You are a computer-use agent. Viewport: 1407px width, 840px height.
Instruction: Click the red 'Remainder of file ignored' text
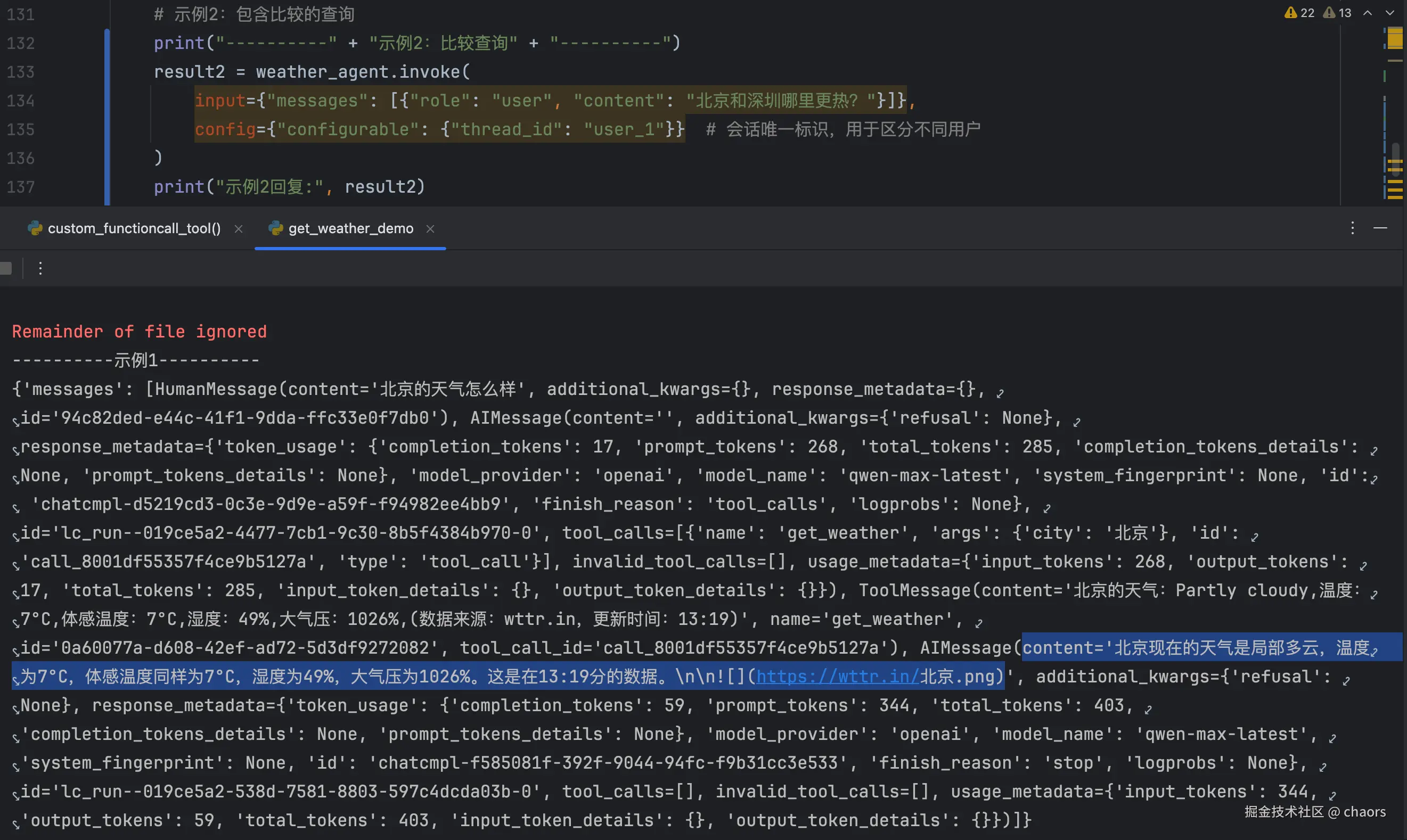(140, 331)
